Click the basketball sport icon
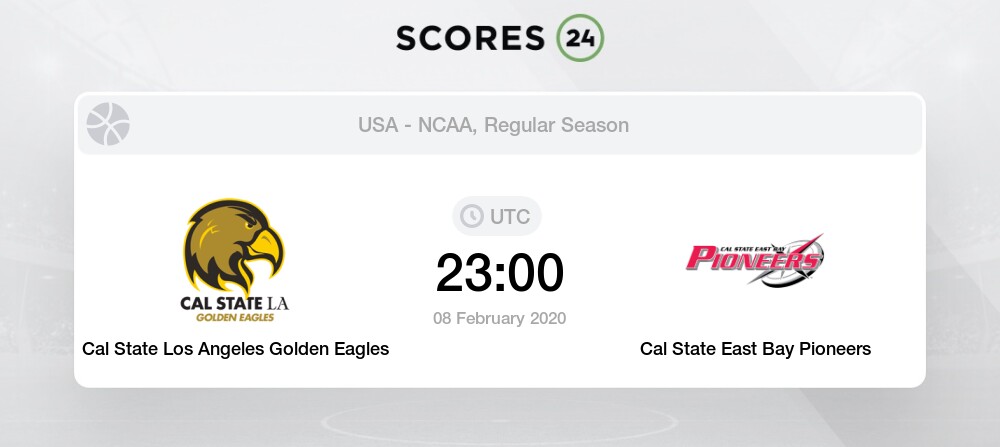 tap(108, 124)
